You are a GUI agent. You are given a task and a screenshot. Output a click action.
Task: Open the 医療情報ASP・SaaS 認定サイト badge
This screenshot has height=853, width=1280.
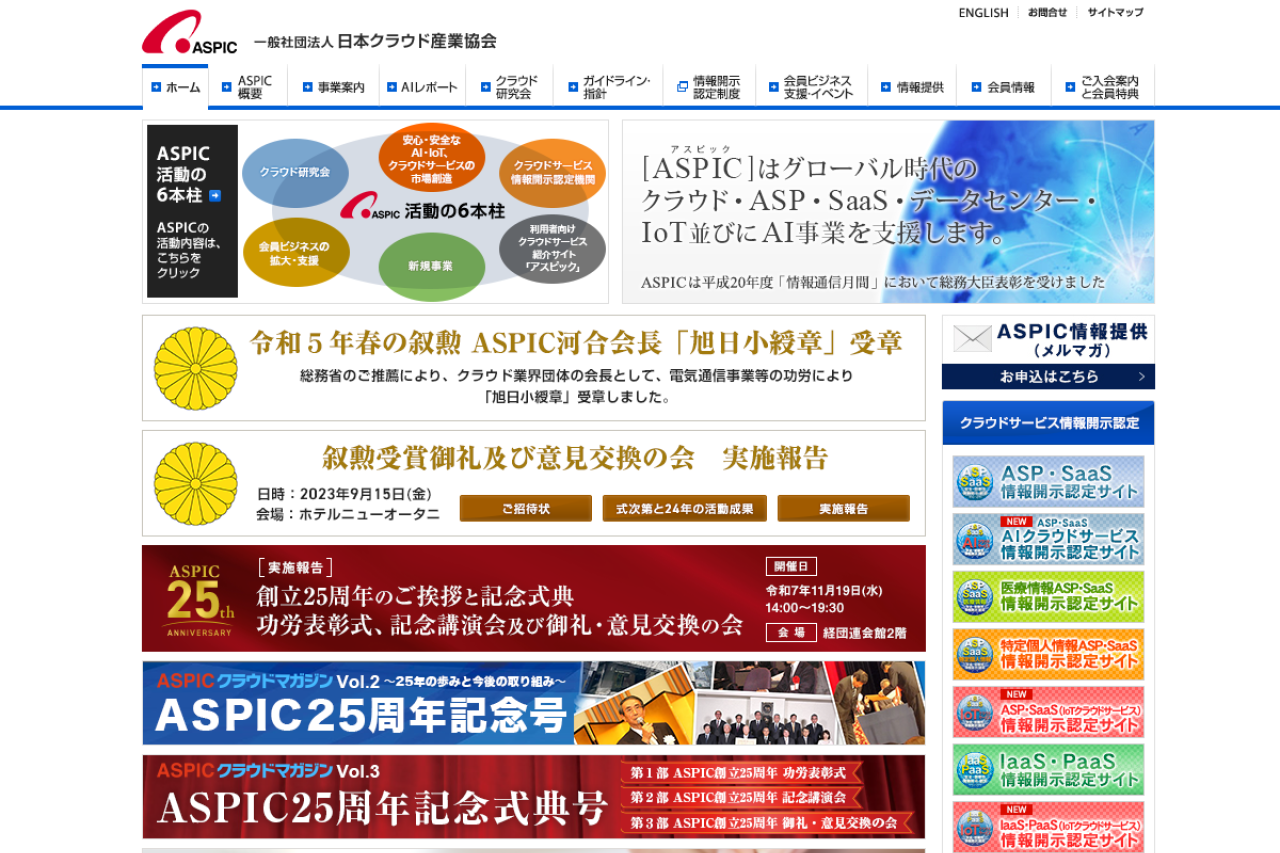1048,597
